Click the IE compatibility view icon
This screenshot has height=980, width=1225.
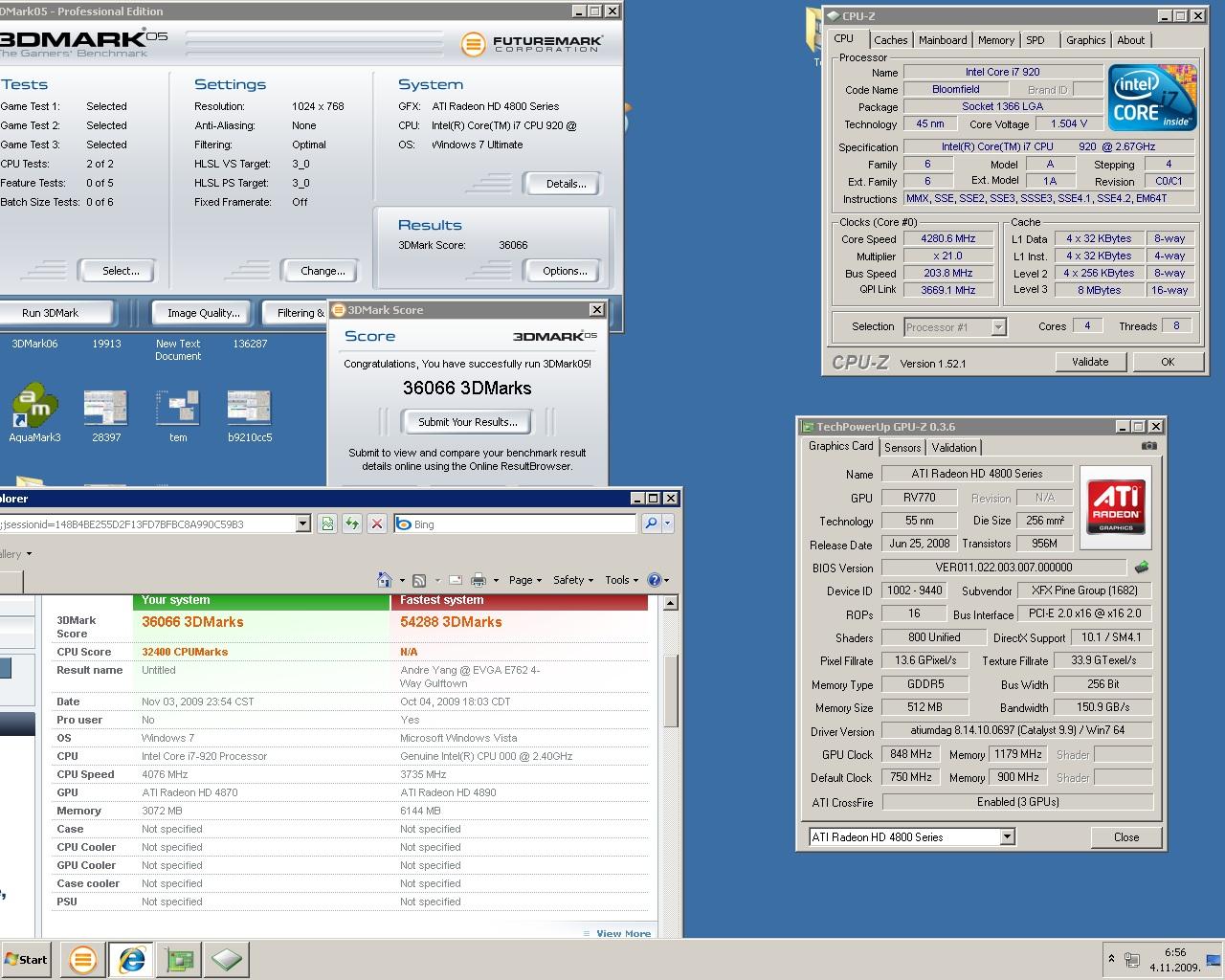[328, 523]
